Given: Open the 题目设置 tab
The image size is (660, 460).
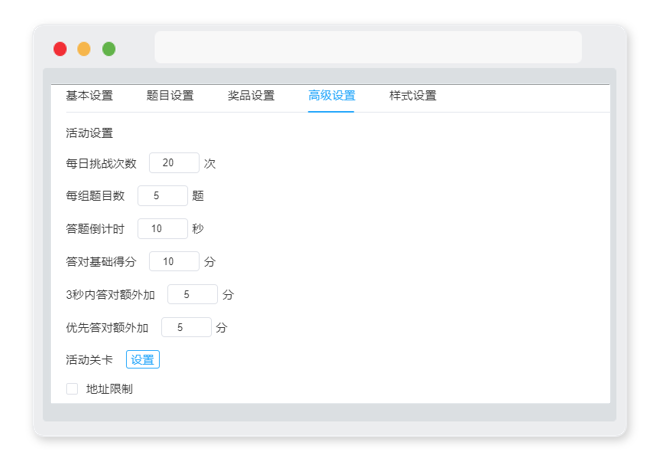Looking at the screenshot, I should (170, 96).
